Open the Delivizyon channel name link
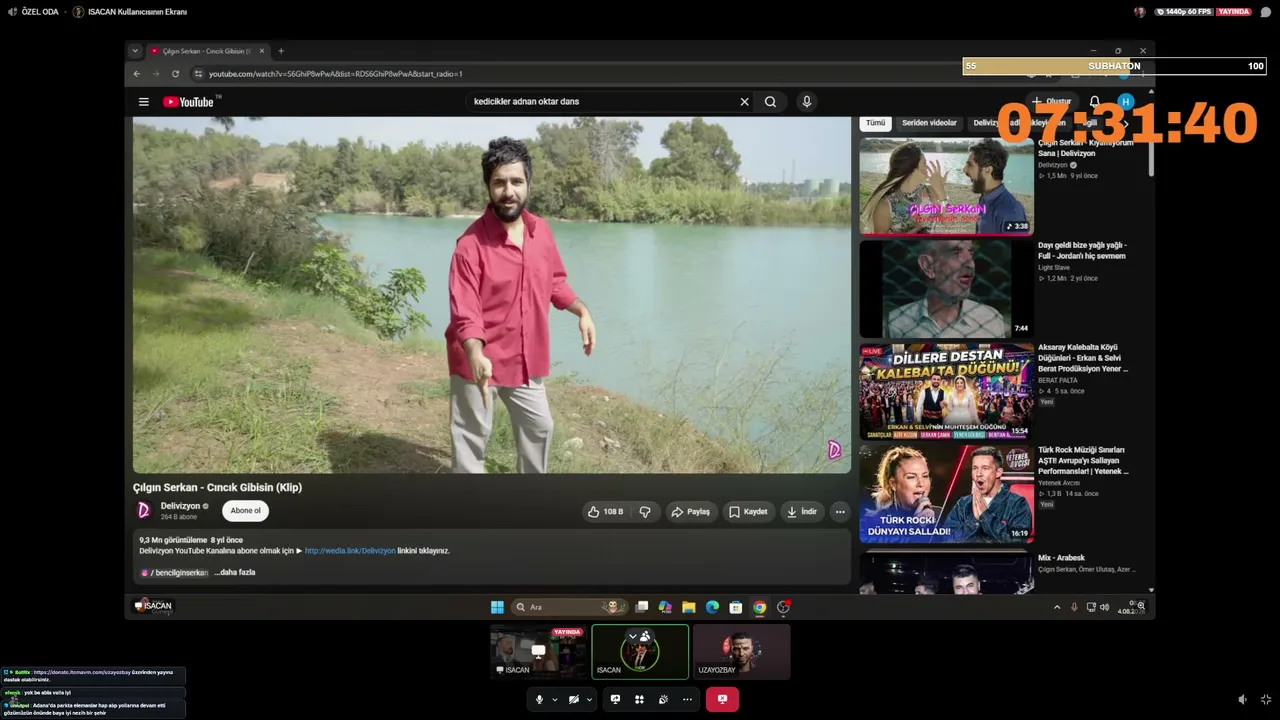The width and height of the screenshot is (1280, 720). click(x=180, y=506)
